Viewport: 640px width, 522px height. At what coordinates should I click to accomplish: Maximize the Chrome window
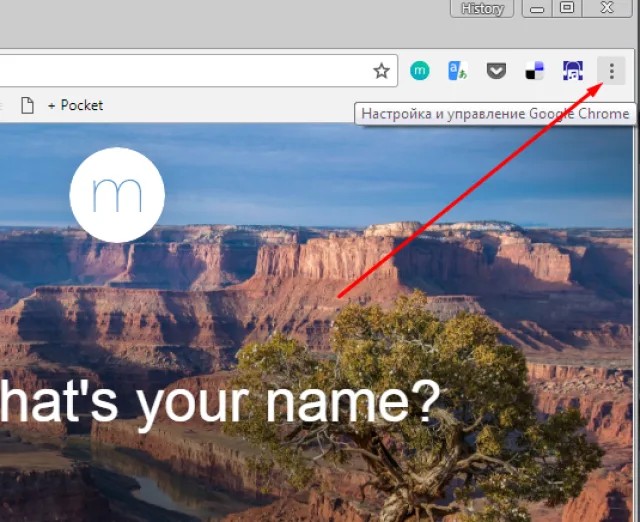pos(567,8)
